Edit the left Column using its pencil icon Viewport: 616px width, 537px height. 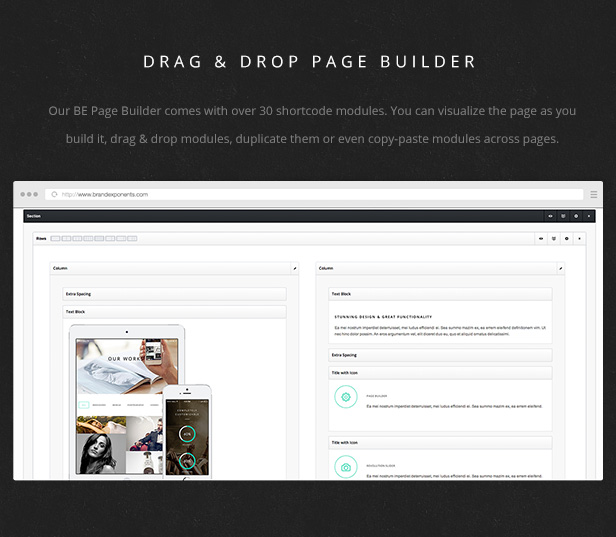point(295,268)
